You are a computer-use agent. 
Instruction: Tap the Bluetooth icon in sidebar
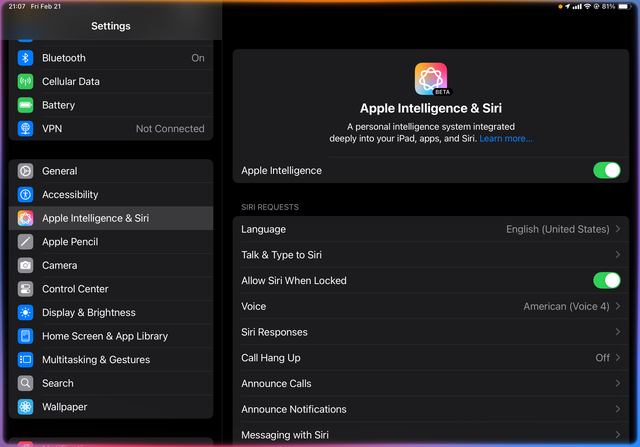point(25,58)
